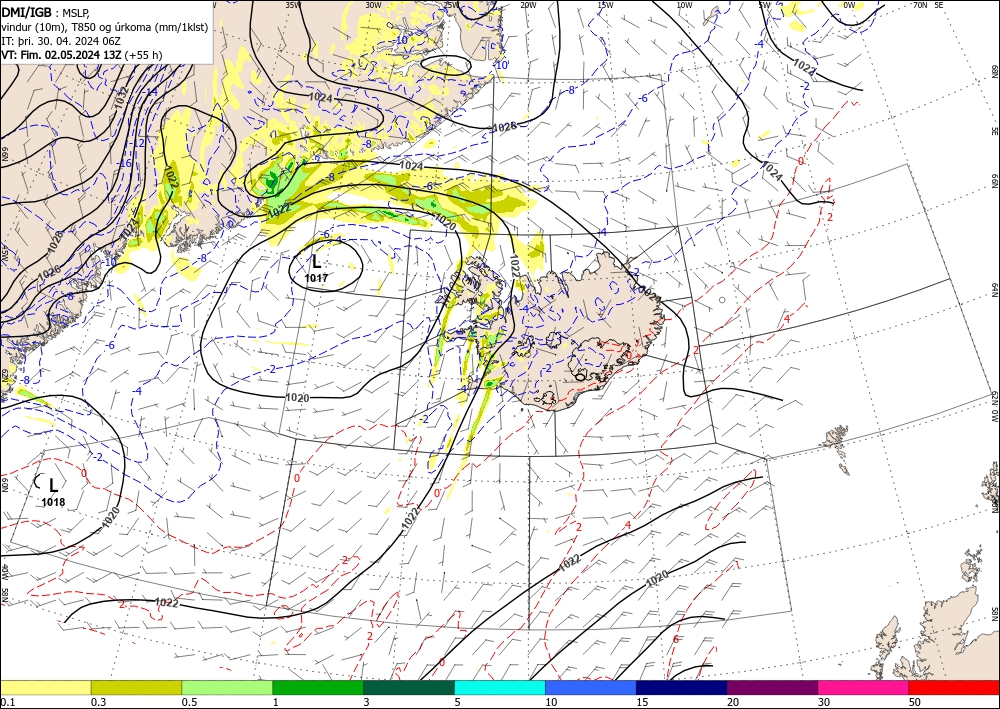Click the 'IT: þri. 30. 04. 2024 06Z' line

(x=62, y=41)
